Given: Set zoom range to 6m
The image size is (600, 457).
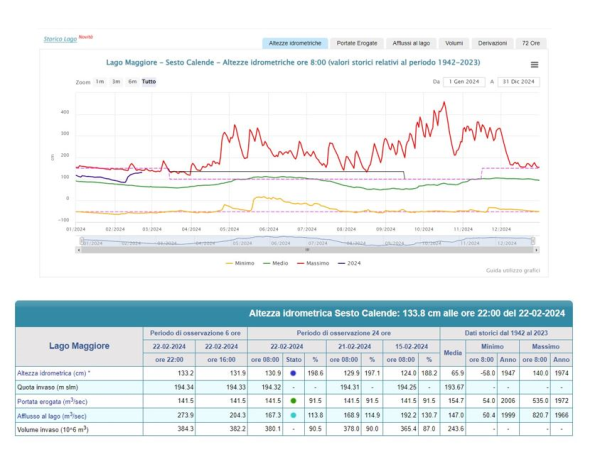Looking at the screenshot, I should click(x=132, y=81).
